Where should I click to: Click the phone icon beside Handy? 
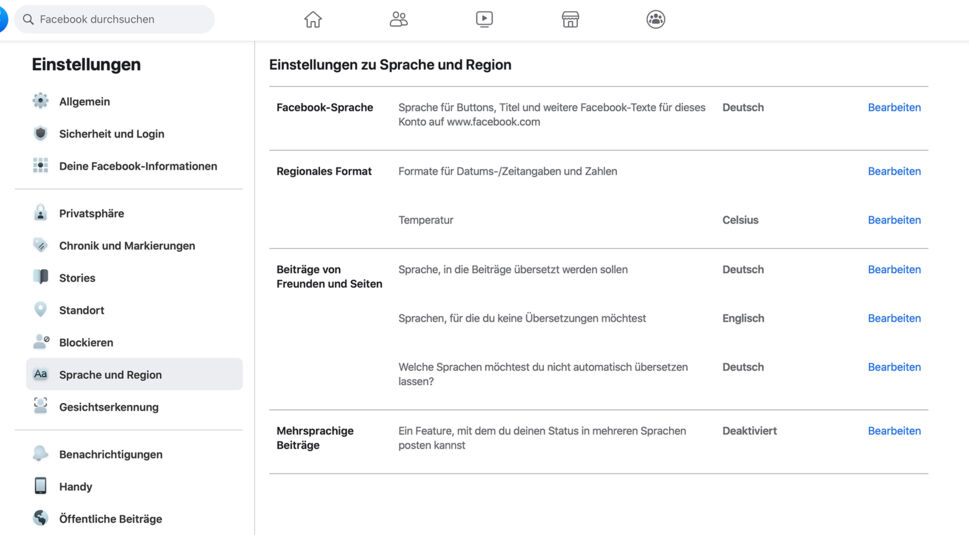point(40,486)
